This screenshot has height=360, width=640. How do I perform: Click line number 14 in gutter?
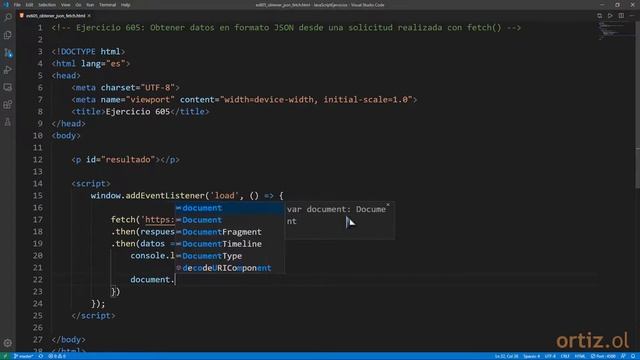pyautogui.click(x=38, y=184)
